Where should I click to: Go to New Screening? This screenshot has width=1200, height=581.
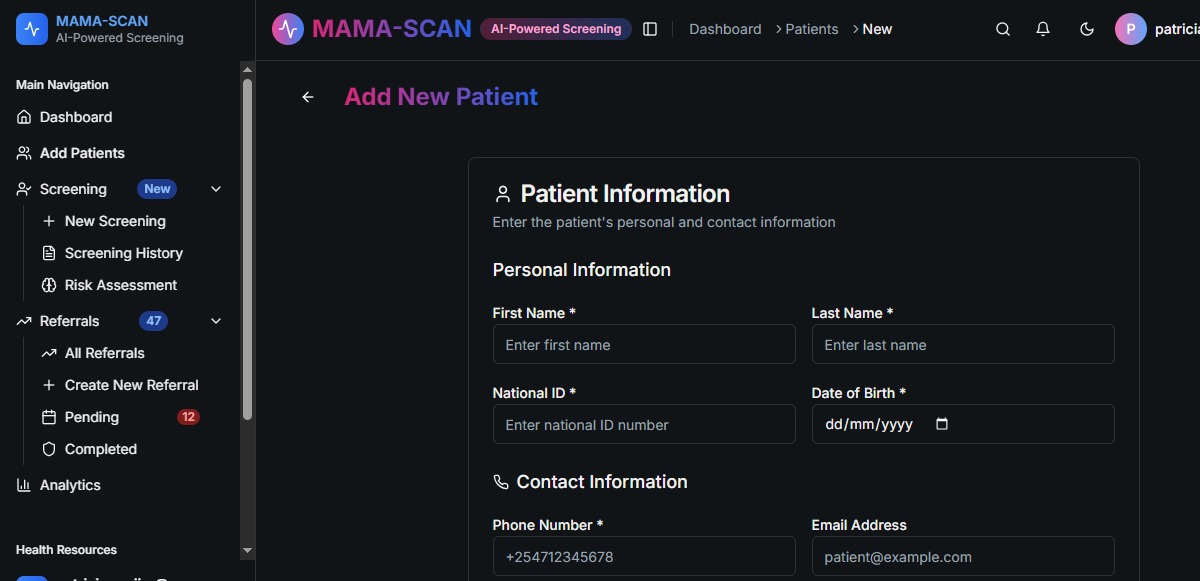tap(115, 221)
